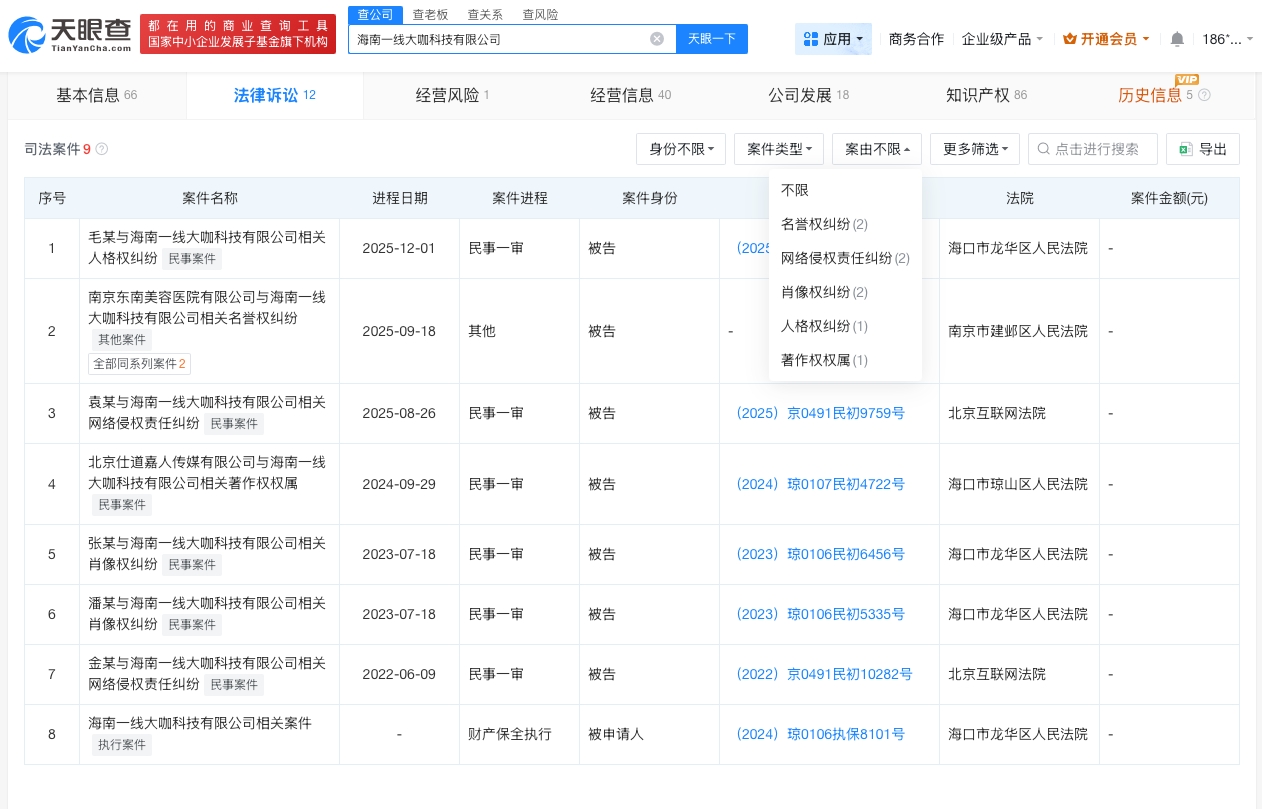This screenshot has width=1262, height=809.
Task: Open case number 琼0107民初4722号
Action: click(x=820, y=484)
